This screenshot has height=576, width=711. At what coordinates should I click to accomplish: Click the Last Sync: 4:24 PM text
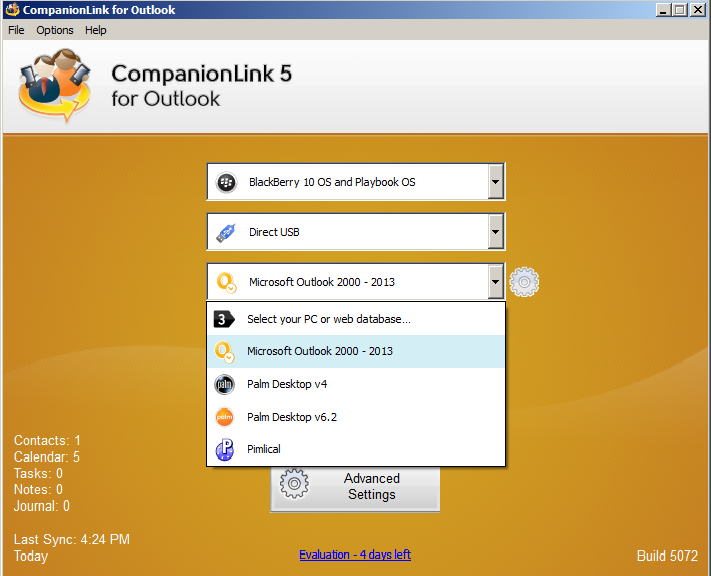tap(72, 539)
